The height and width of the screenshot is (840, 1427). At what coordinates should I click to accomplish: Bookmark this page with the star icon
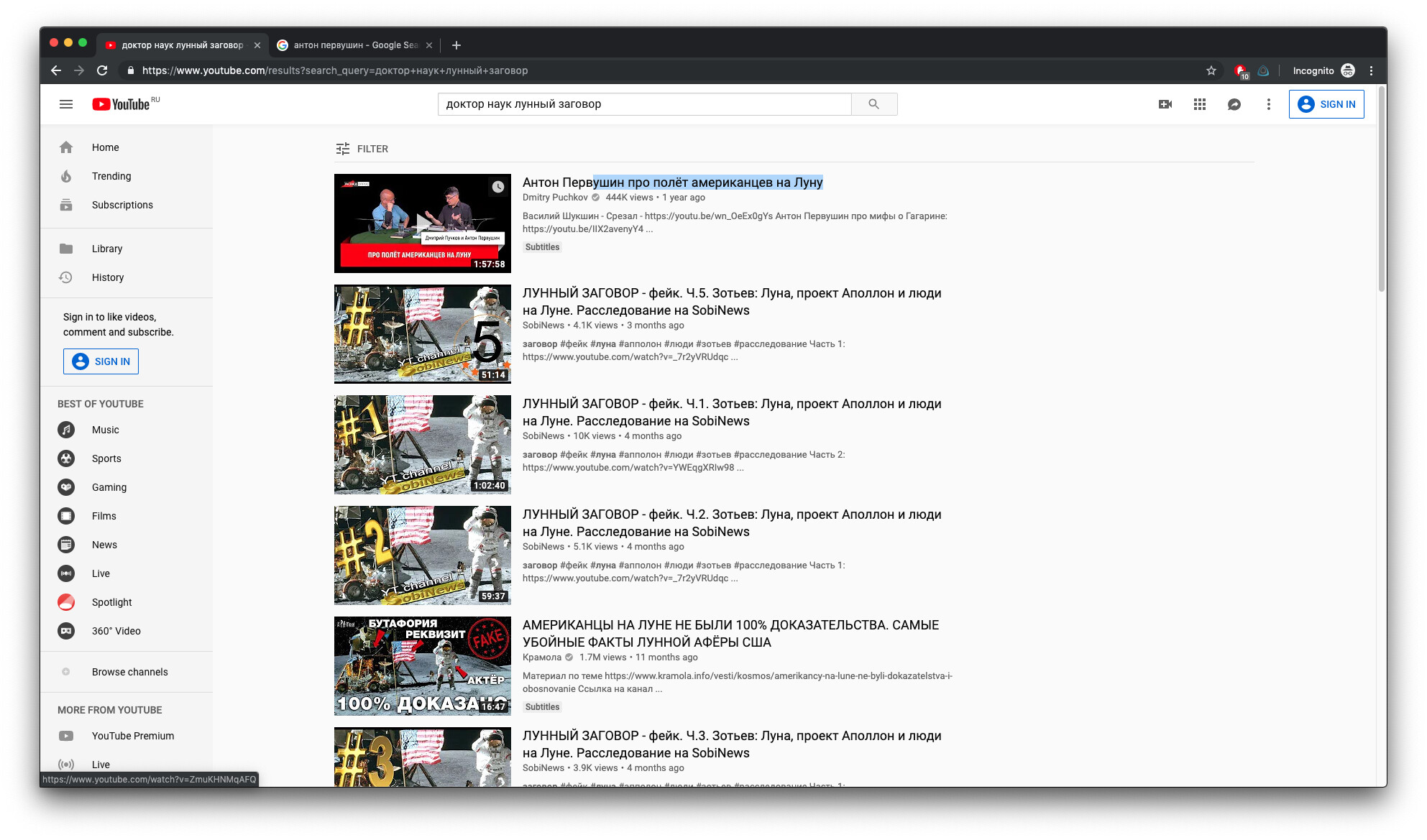tap(1211, 70)
